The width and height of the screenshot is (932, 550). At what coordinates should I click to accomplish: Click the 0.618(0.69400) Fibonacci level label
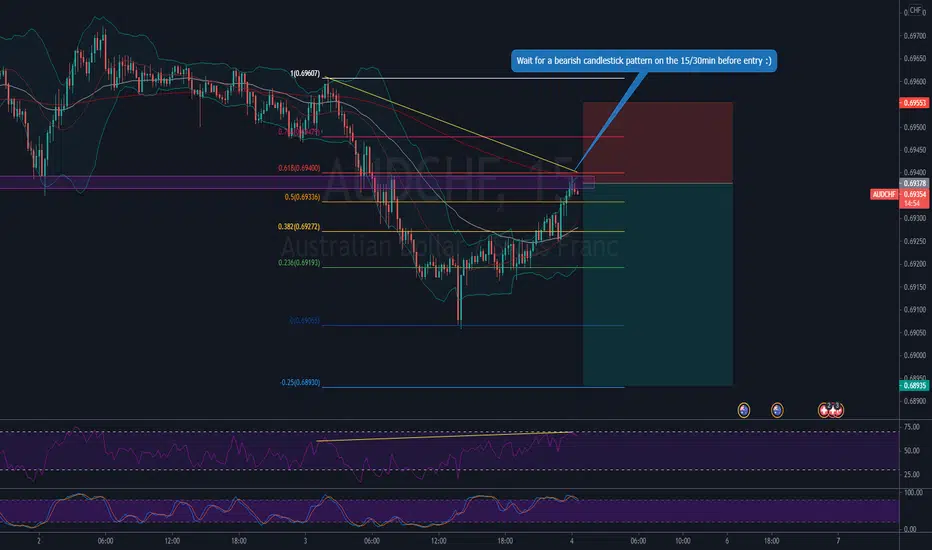299,168
